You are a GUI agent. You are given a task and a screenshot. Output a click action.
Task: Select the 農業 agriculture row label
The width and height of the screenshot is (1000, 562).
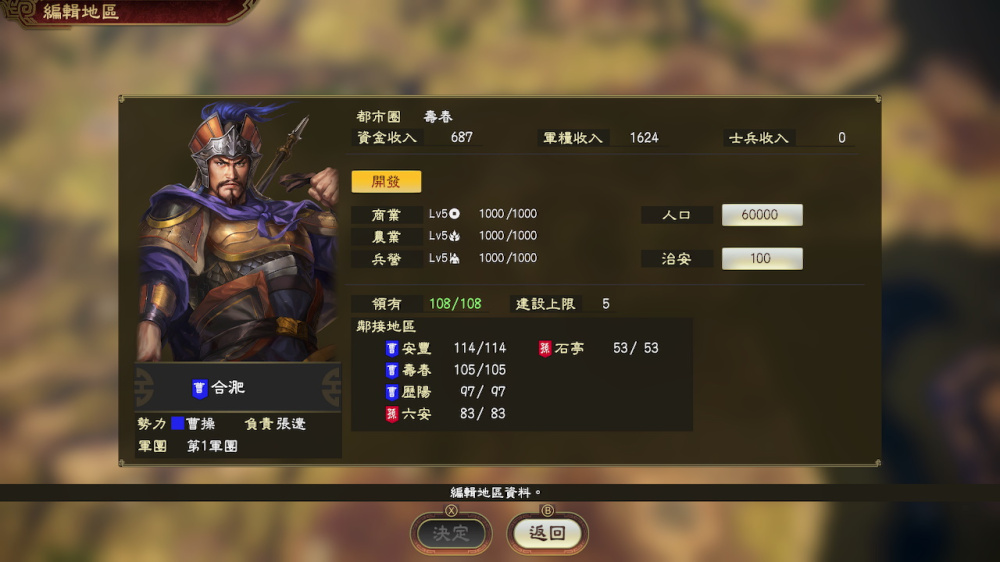click(x=386, y=237)
